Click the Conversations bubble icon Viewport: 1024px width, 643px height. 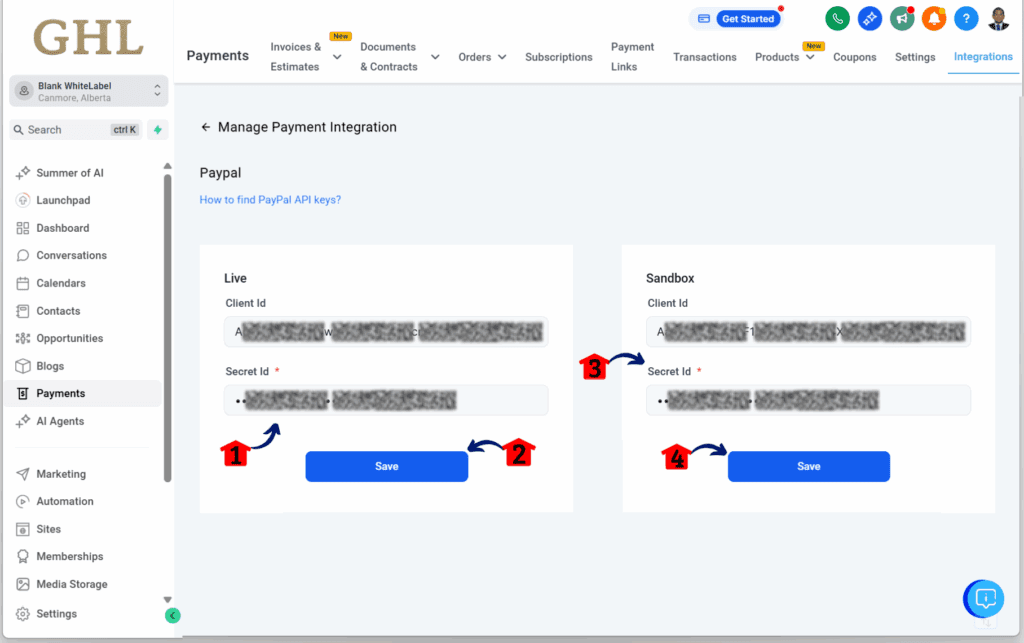(x=23, y=255)
